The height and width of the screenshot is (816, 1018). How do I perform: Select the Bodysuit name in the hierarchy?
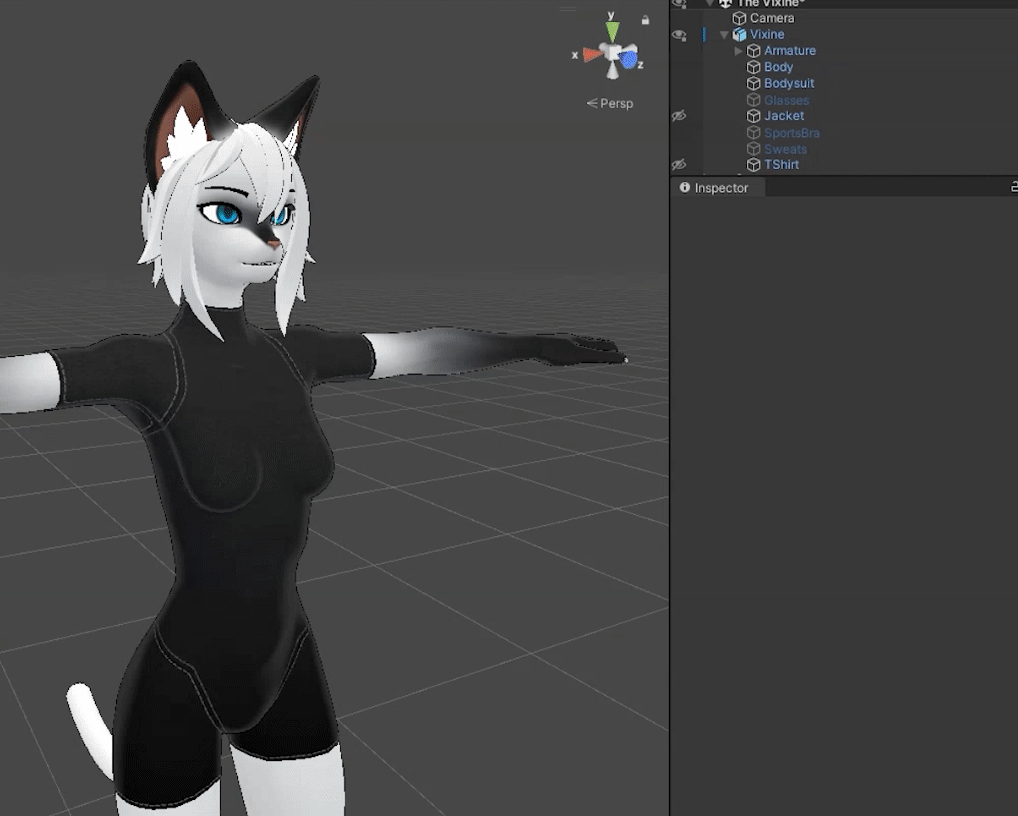point(789,83)
